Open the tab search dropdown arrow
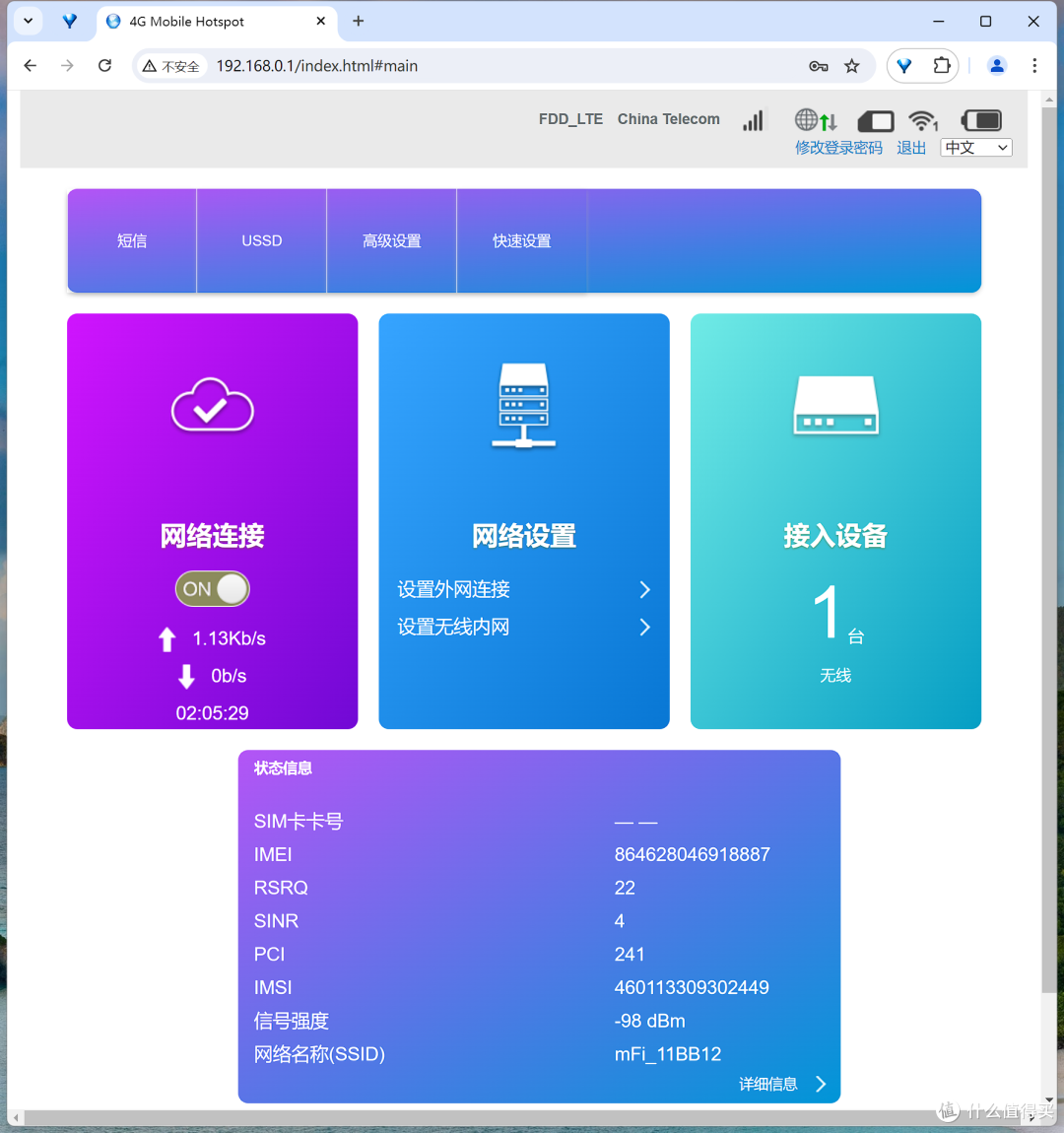1064x1133 pixels. tap(29, 21)
